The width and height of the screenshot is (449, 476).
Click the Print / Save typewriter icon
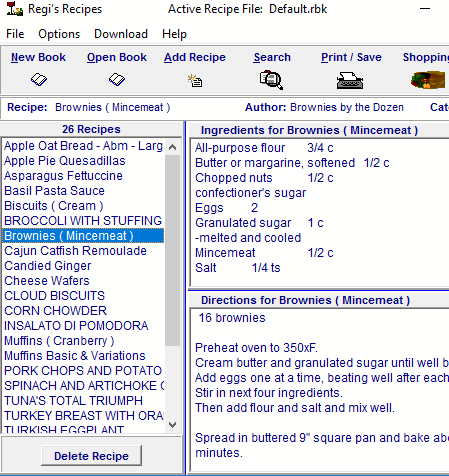point(350,81)
